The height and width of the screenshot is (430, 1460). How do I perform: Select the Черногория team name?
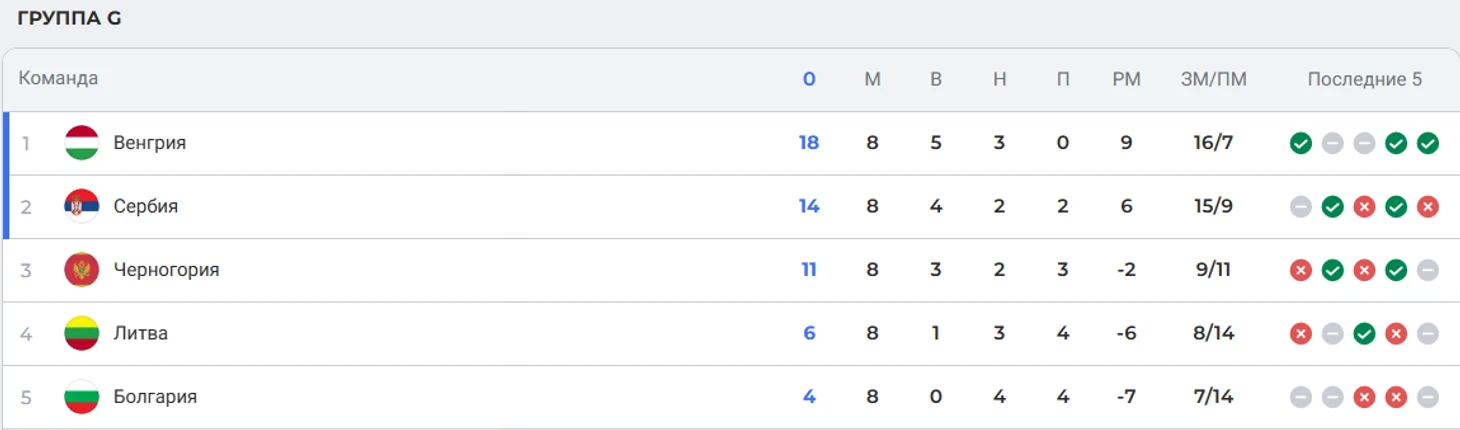coord(166,270)
